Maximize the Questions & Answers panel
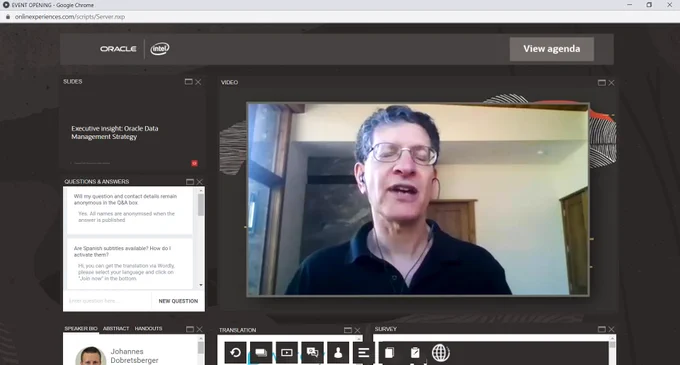Image resolution: width=680 pixels, height=365 pixels. click(x=190, y=182)
